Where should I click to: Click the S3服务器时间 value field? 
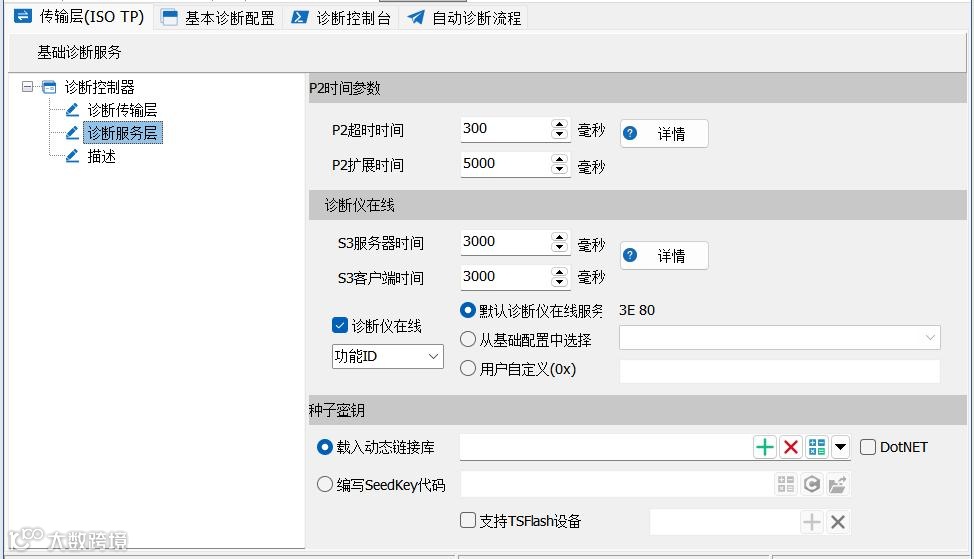(505, 242)
